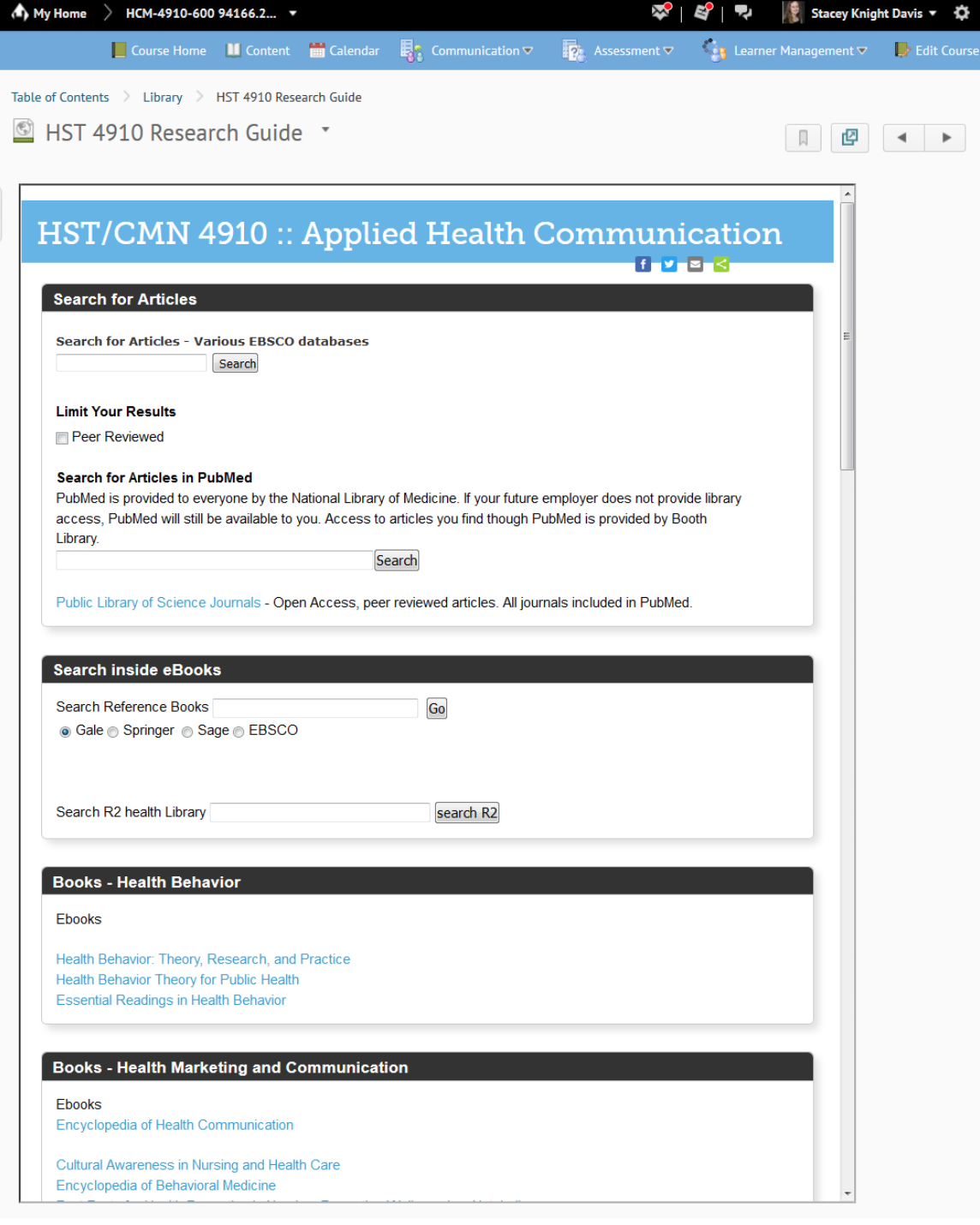The width and height of the screenshot is (980, 1225).
Task: Click the frame scrollbar down arrow
Action: pyautogui.click(x=847, y=1192)
